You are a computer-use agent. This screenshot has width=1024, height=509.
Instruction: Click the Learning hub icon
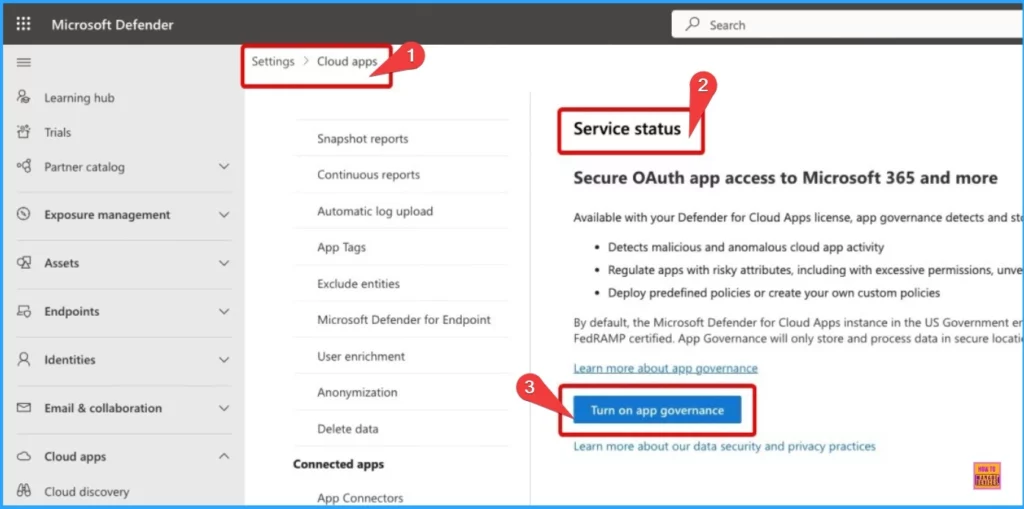(24, 97)
